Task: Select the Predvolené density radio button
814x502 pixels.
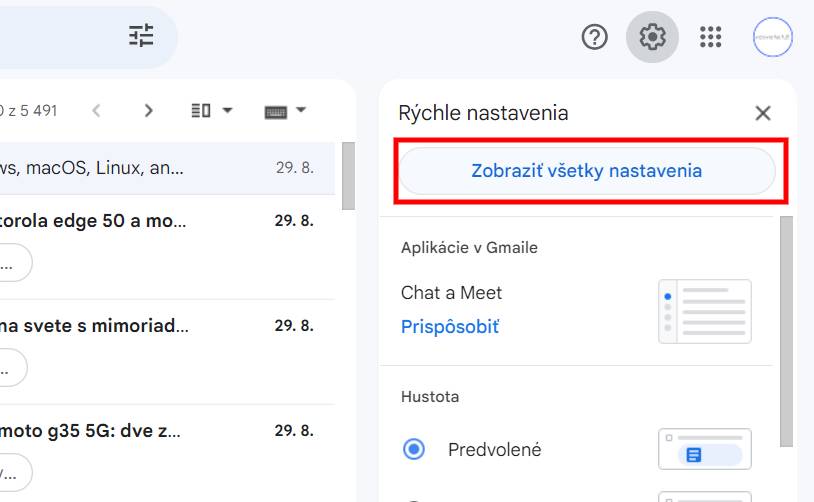Action: 414,449
